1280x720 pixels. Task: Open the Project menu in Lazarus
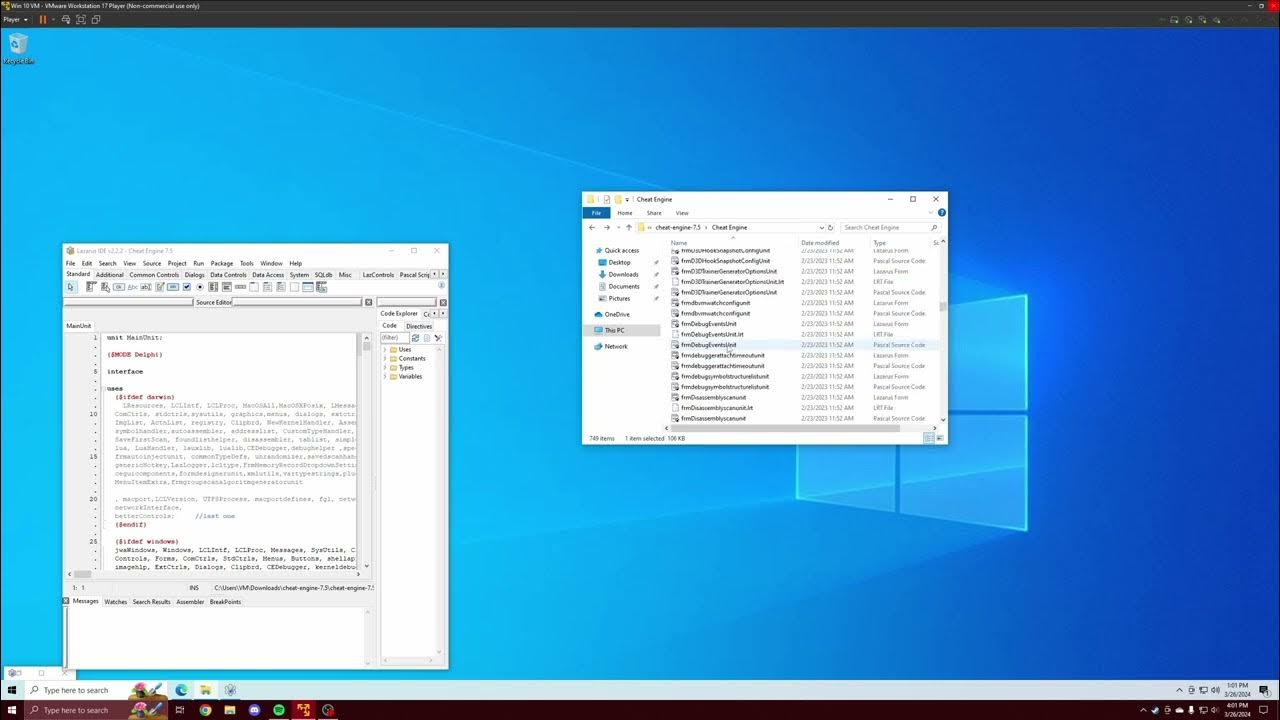coord(177,263)
